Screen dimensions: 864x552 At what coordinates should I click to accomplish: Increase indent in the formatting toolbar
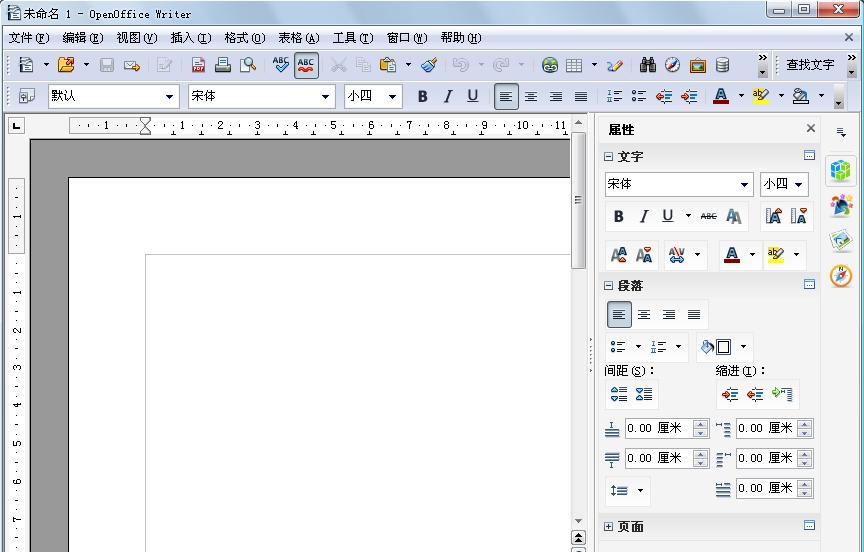pos(689,96)
